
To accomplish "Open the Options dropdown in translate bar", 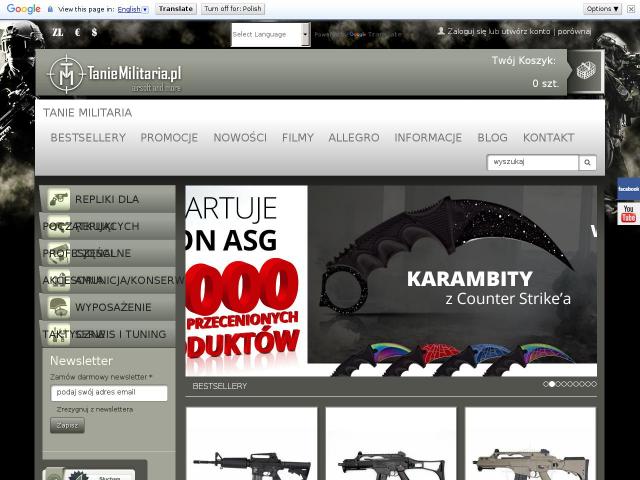I will (602, 9).
